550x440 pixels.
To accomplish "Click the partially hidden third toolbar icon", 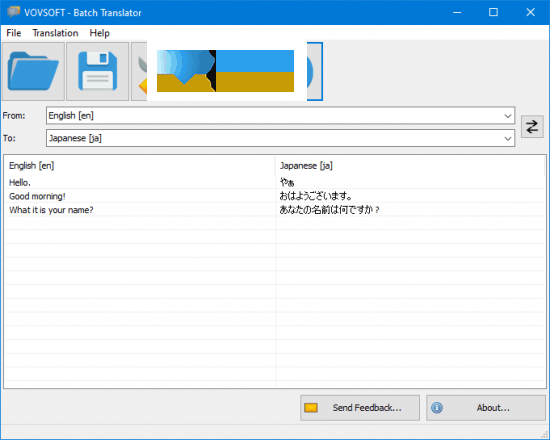I will [139, 71].
